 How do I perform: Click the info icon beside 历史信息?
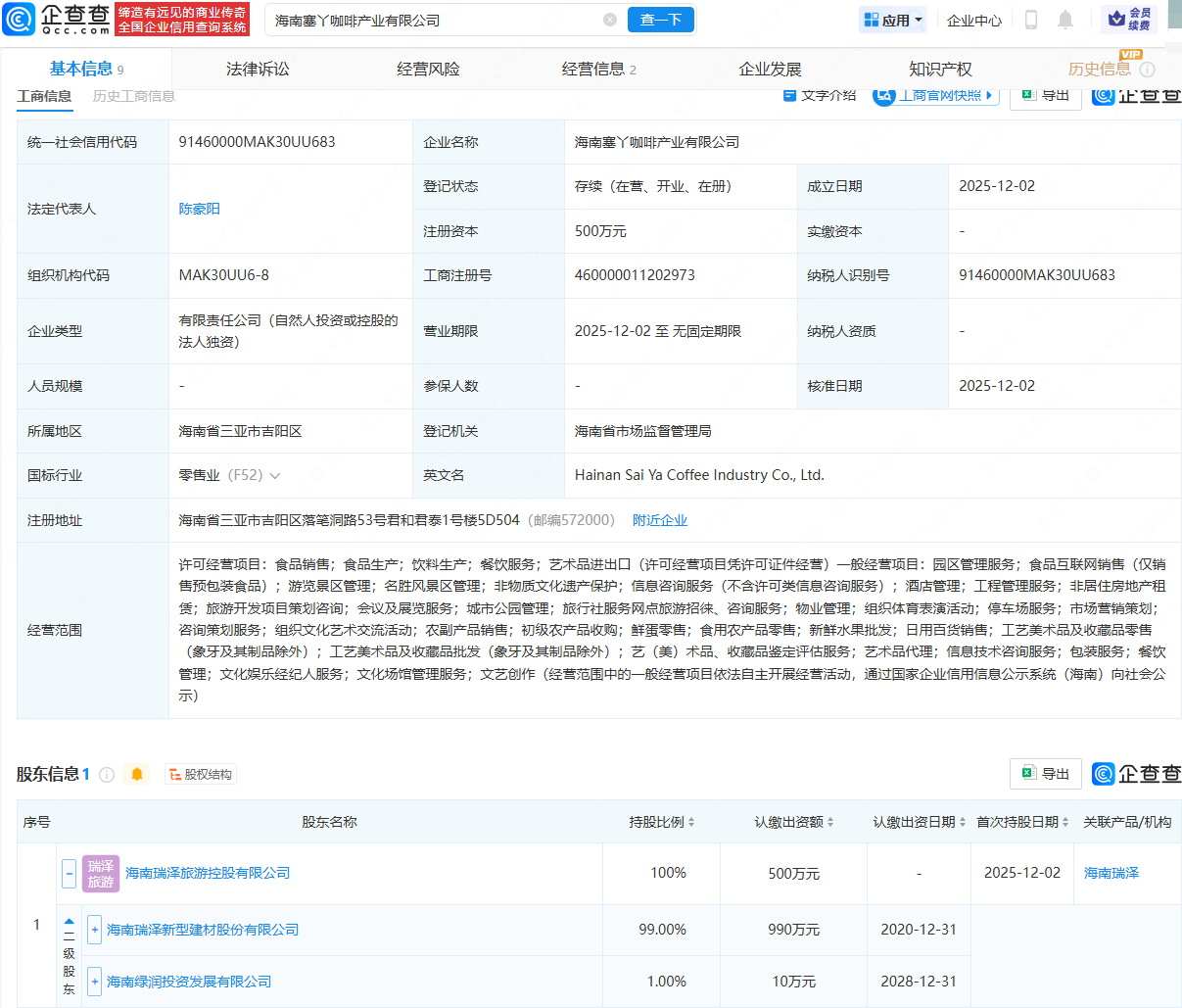point(1148,70)
